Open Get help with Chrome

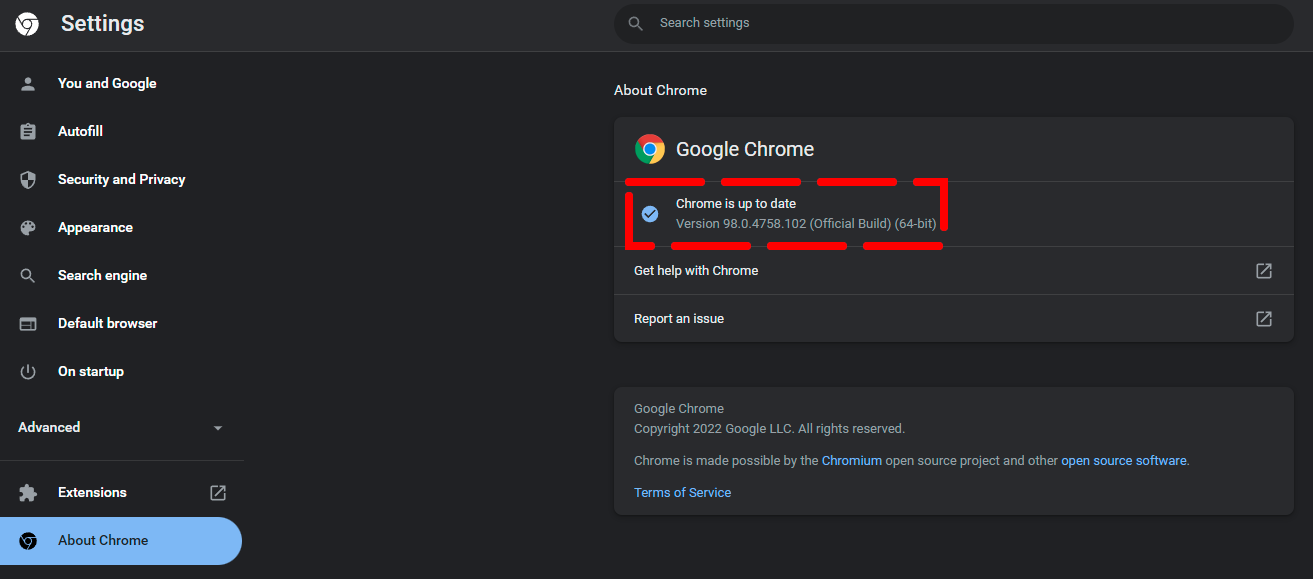(953, 271)
